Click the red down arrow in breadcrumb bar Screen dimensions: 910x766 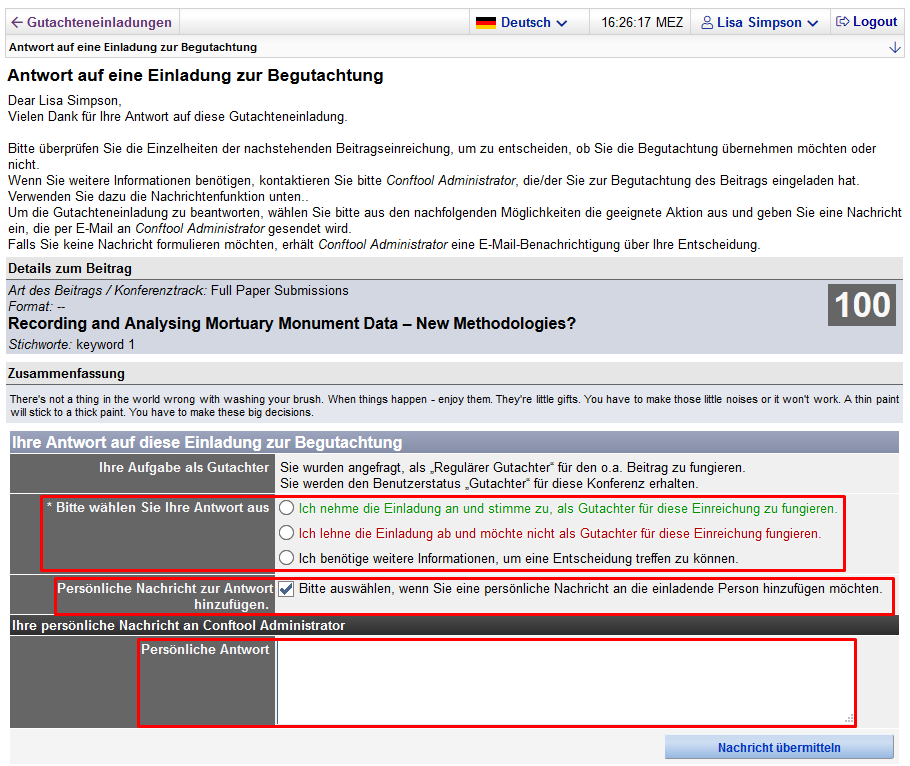tap(894, 48)
